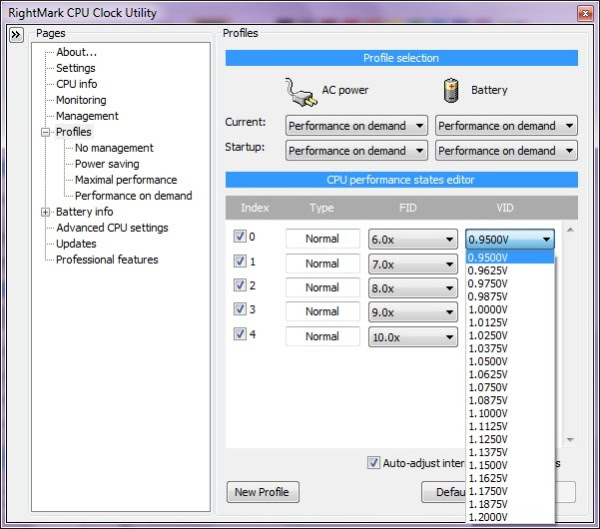The height and width of the screenshot is (529, 600).
Task: Open the AC power Current profile dropdown
Action: coord(356,126)
